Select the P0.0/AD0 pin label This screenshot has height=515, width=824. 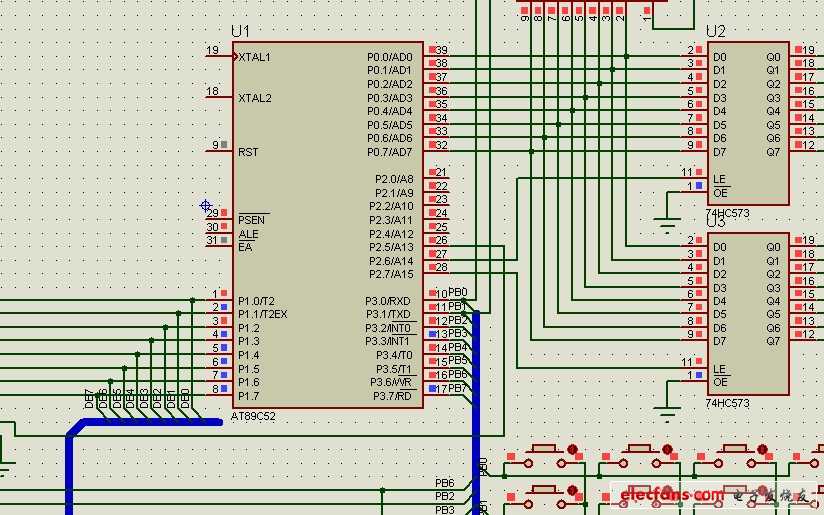[390, 57]
